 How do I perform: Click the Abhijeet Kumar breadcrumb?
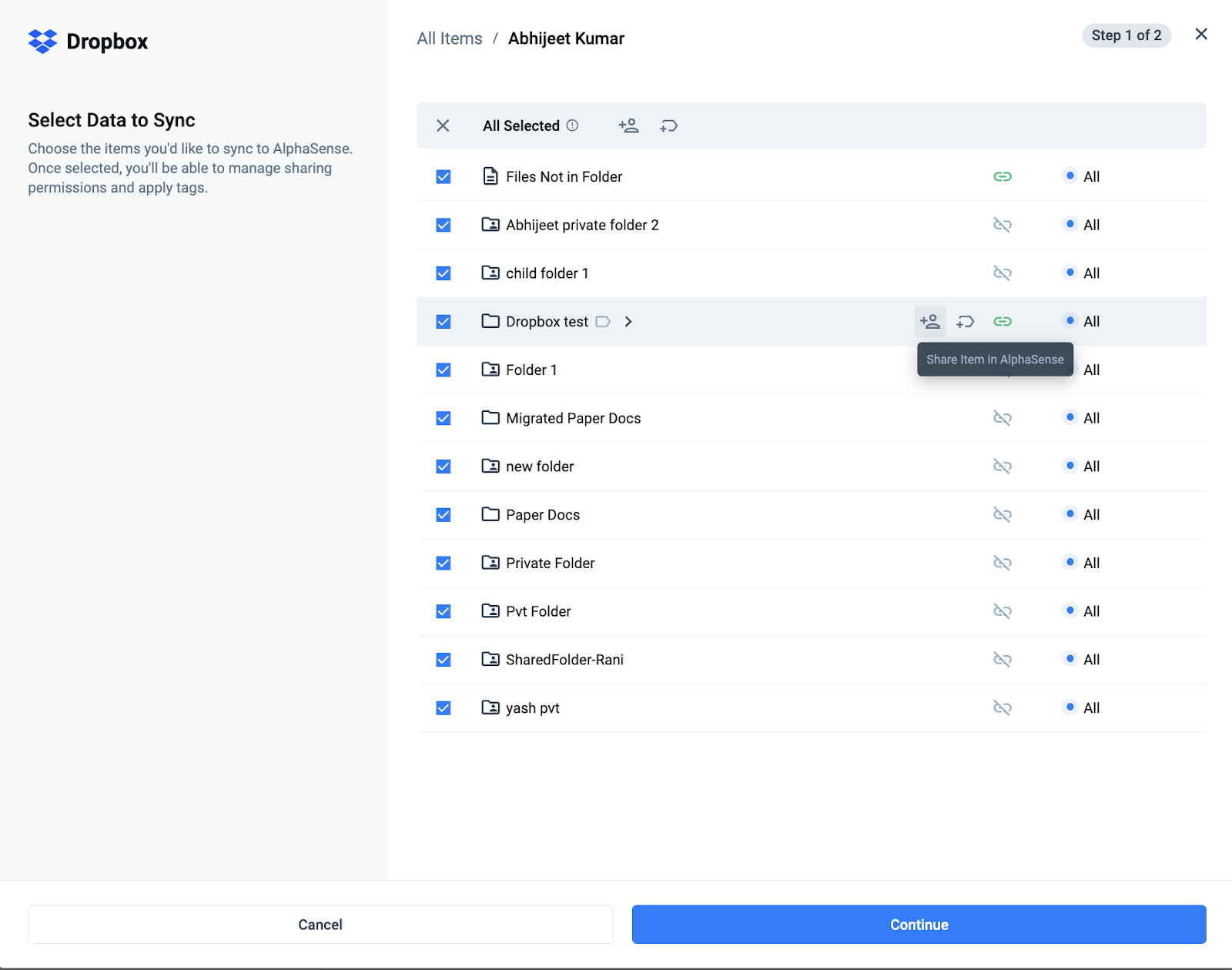tap(566, 38)
